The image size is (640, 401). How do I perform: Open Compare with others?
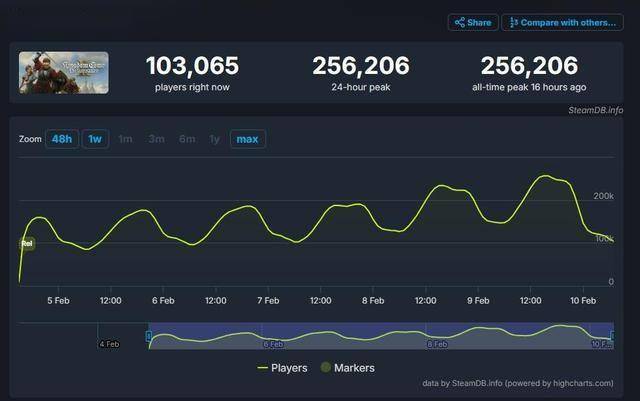click(562, 22)
